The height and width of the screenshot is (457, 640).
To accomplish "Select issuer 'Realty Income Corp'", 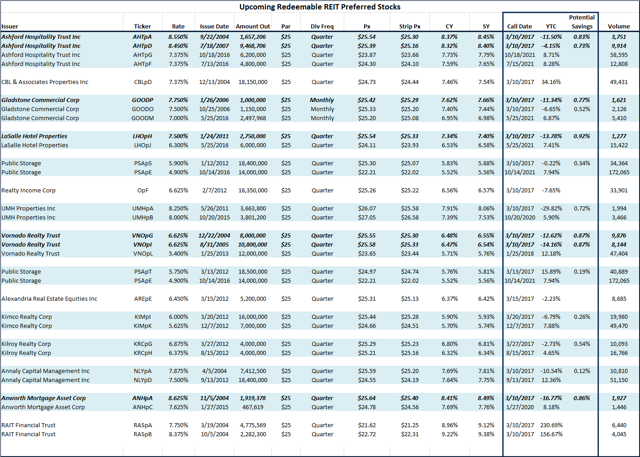I will (28, 191).
